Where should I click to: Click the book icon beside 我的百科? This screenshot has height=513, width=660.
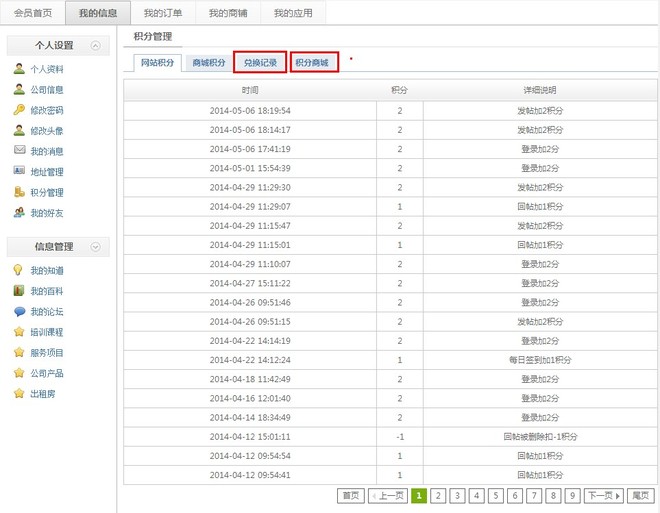click(19, 291)
